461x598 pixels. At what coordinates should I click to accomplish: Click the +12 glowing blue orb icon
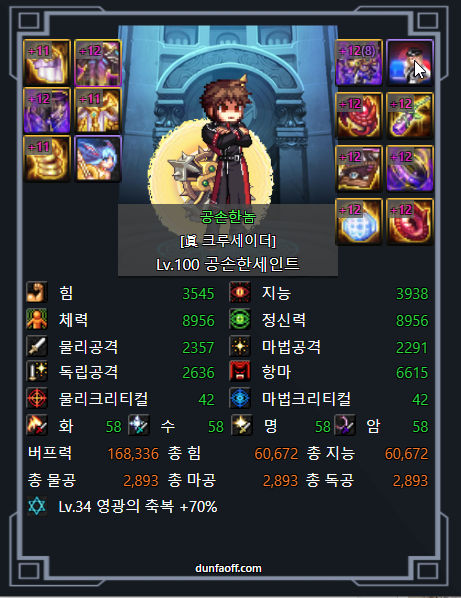click(x=359, y=221)
